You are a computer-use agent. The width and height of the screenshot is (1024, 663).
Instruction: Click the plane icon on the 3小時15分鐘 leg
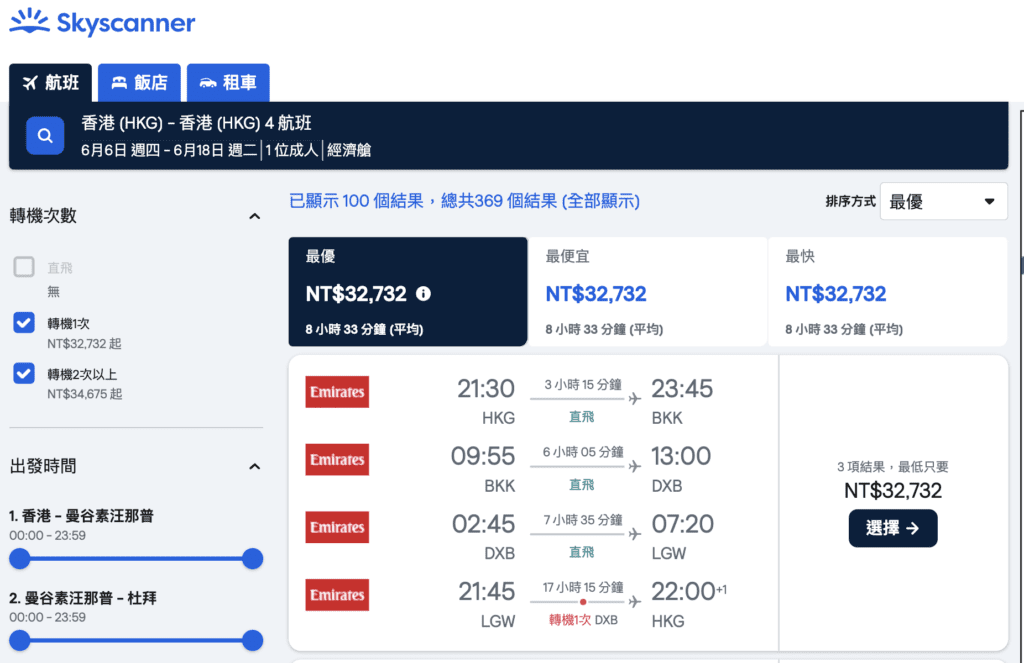pos(634,398)
